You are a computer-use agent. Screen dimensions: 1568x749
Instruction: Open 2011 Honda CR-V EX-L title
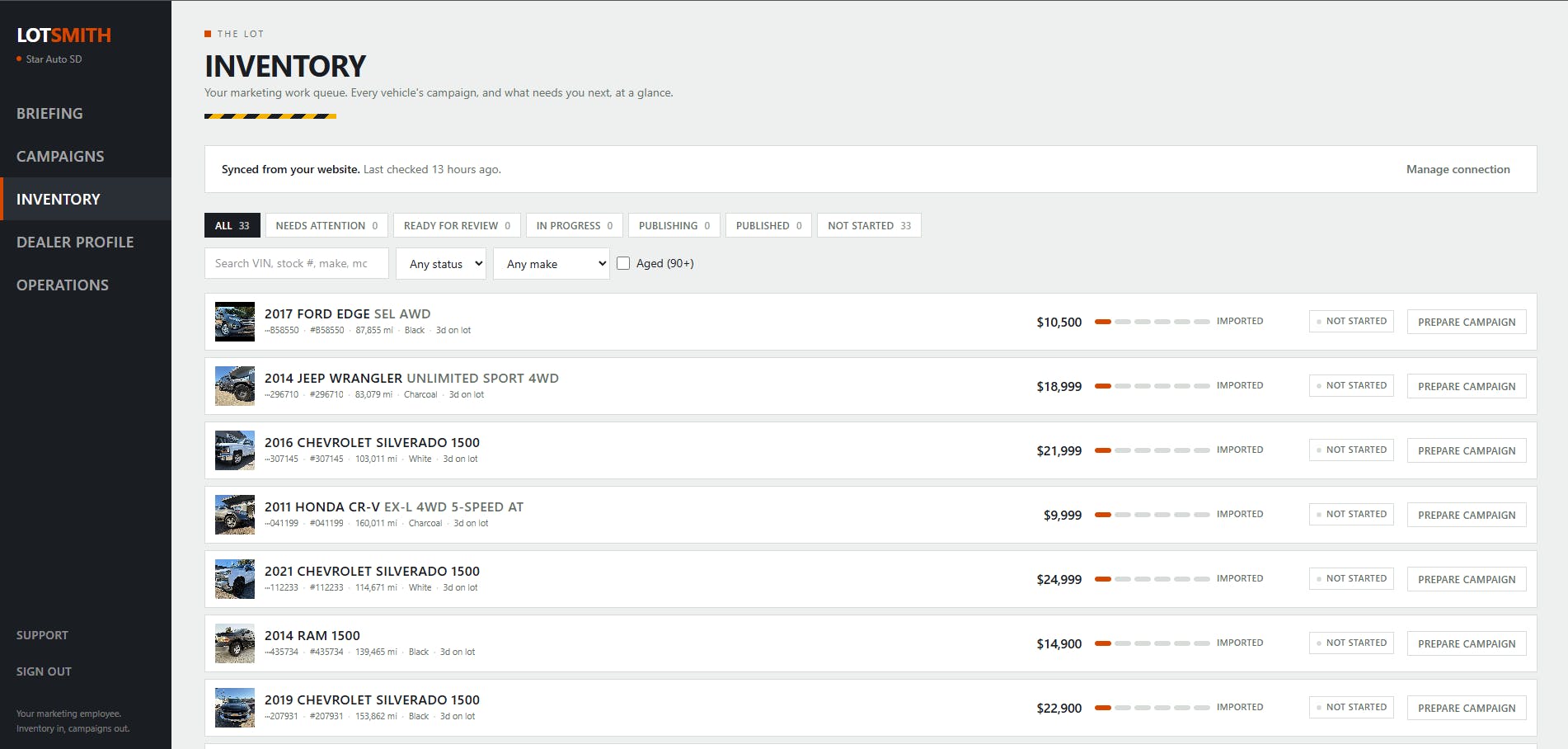[394, 507]
